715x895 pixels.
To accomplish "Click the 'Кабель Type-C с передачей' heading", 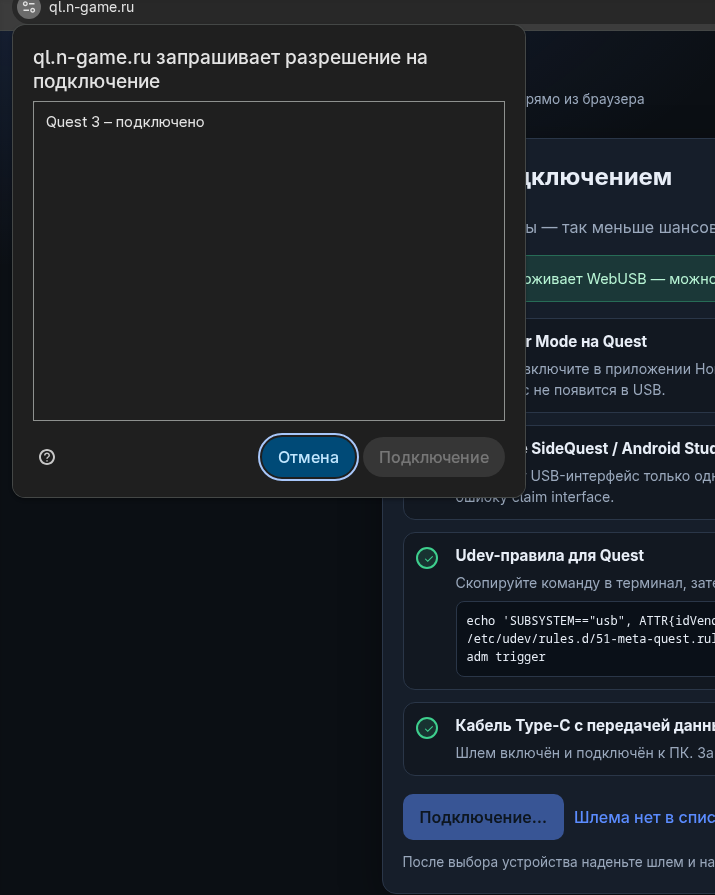I will coord(585,725).
